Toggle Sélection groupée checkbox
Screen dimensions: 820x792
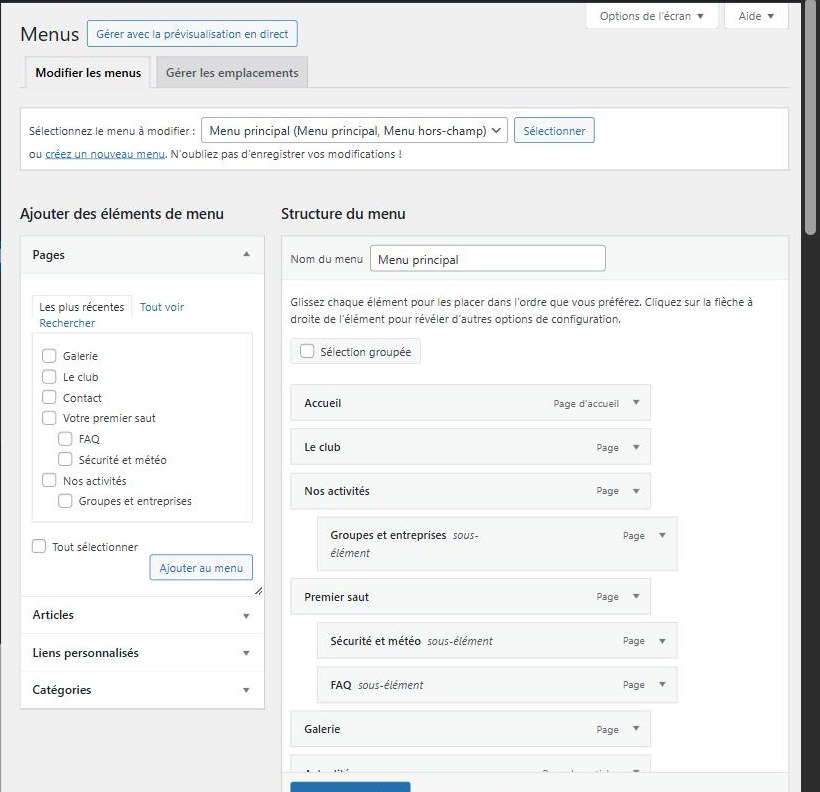point(307,351)
